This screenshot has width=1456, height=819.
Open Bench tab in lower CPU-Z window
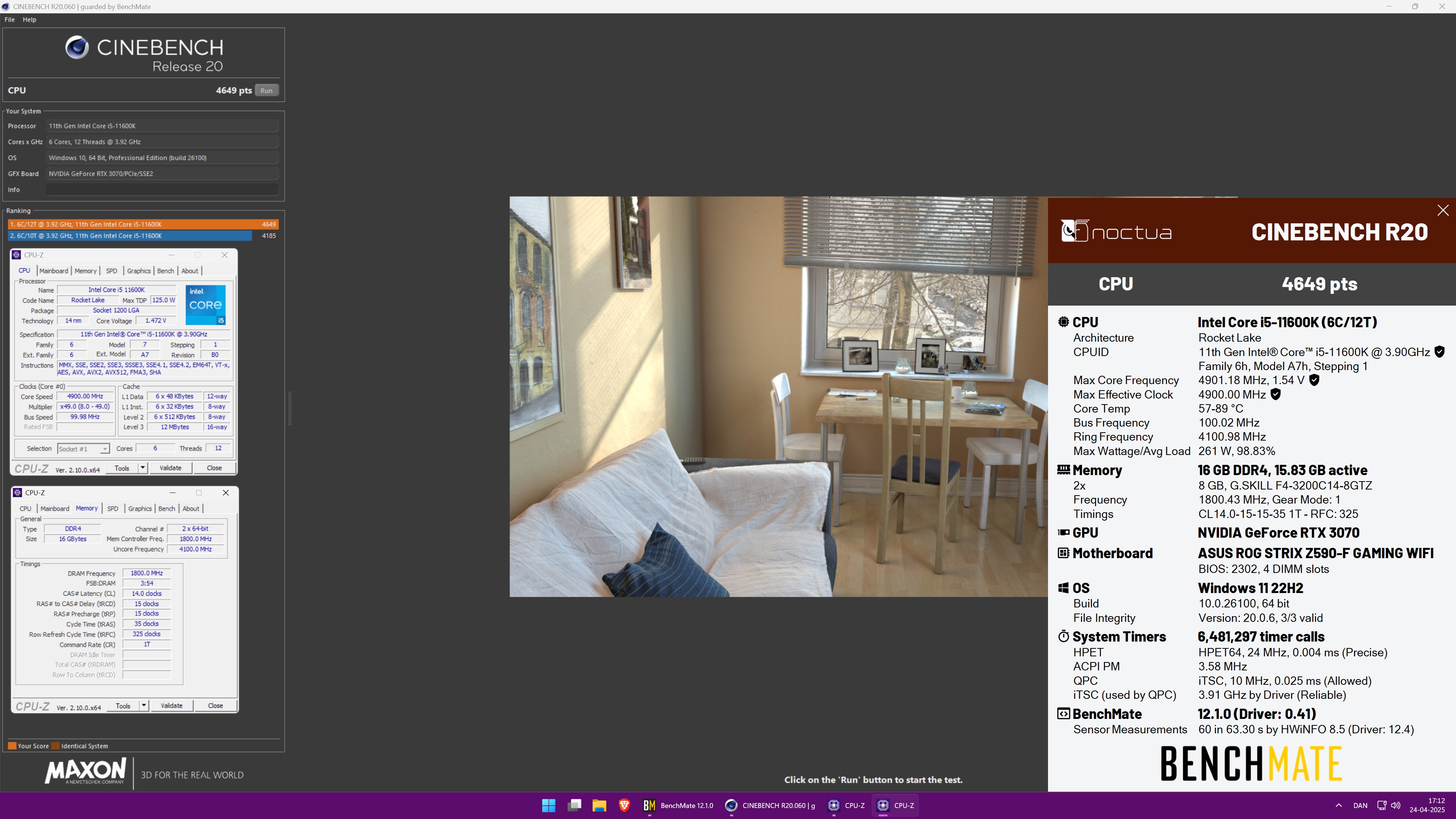pyautogui.click(x=167, y=509)
